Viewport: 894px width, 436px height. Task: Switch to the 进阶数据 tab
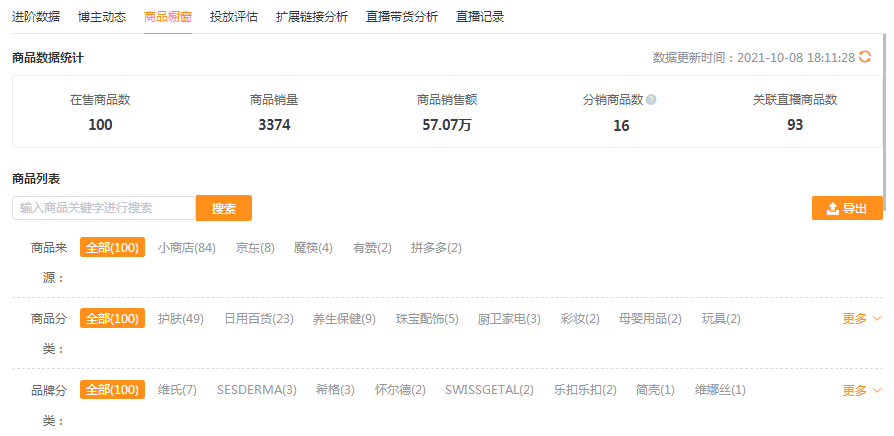coord(36,17)
